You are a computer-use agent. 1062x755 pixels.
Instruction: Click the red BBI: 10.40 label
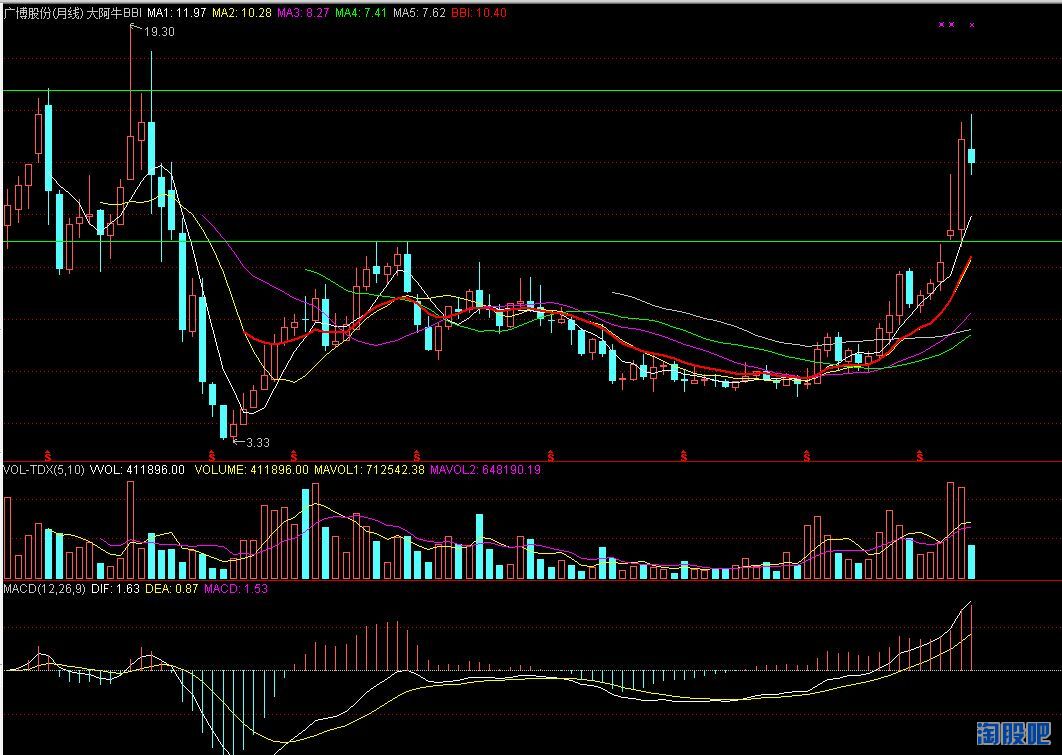coord(479,12)
